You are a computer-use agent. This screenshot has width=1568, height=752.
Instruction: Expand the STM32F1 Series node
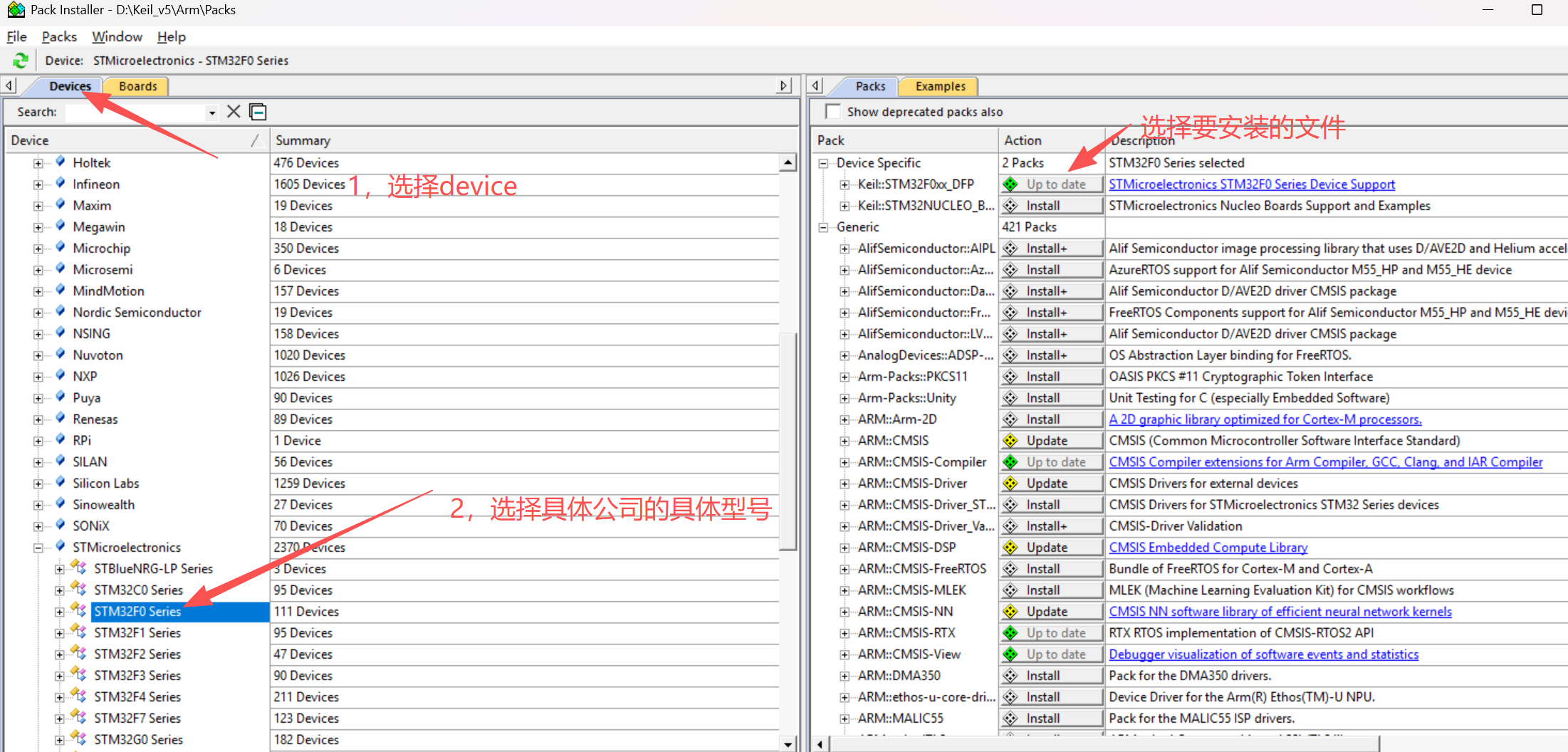60,633
